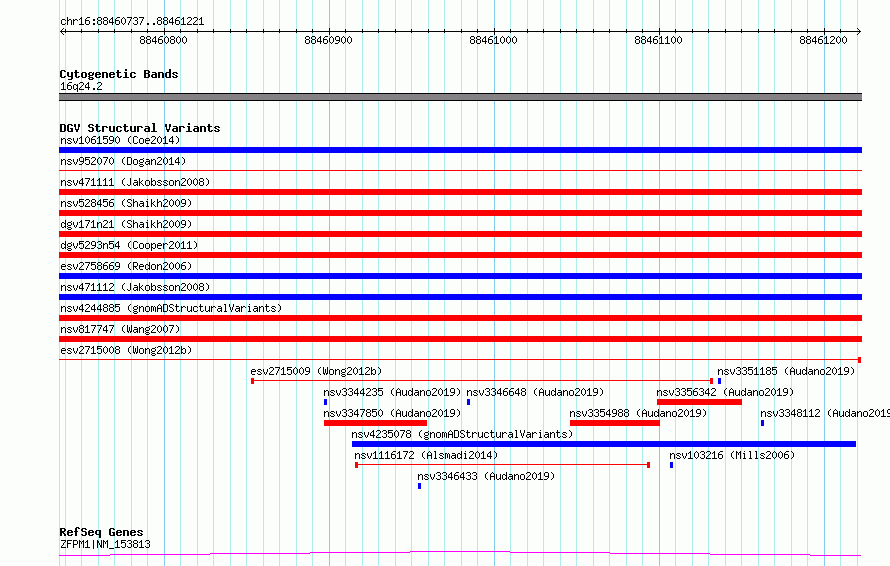Click the dgv5293n54 red variant bar
Screen dimensions: 890x566
coord(460,255)
